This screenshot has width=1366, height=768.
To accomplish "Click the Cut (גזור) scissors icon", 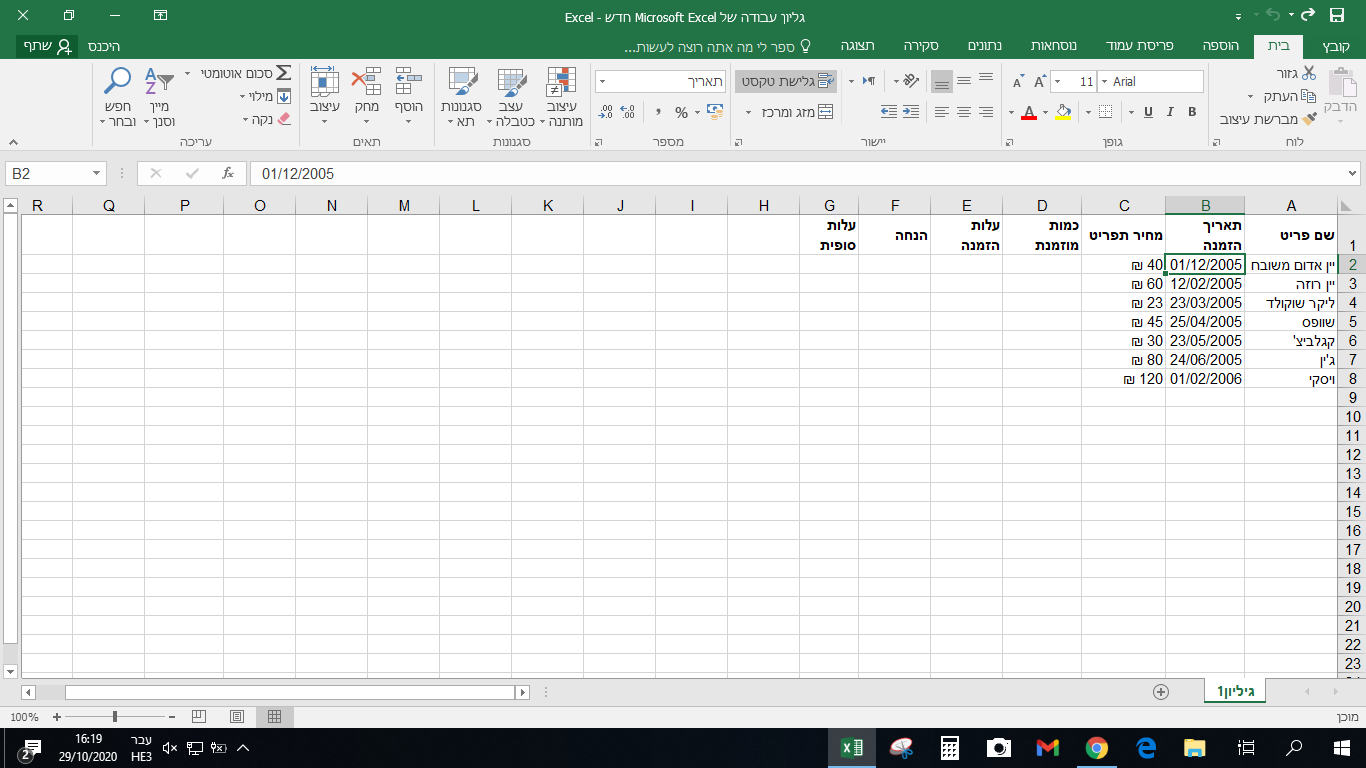I will [1309, 74].
